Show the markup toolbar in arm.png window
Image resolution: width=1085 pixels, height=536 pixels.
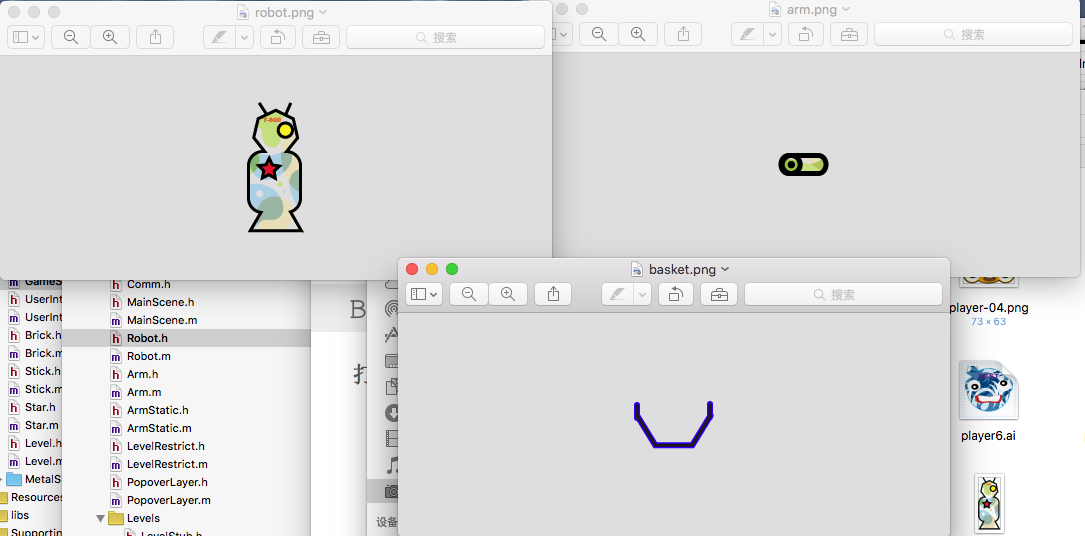click(x=849, y=34)
